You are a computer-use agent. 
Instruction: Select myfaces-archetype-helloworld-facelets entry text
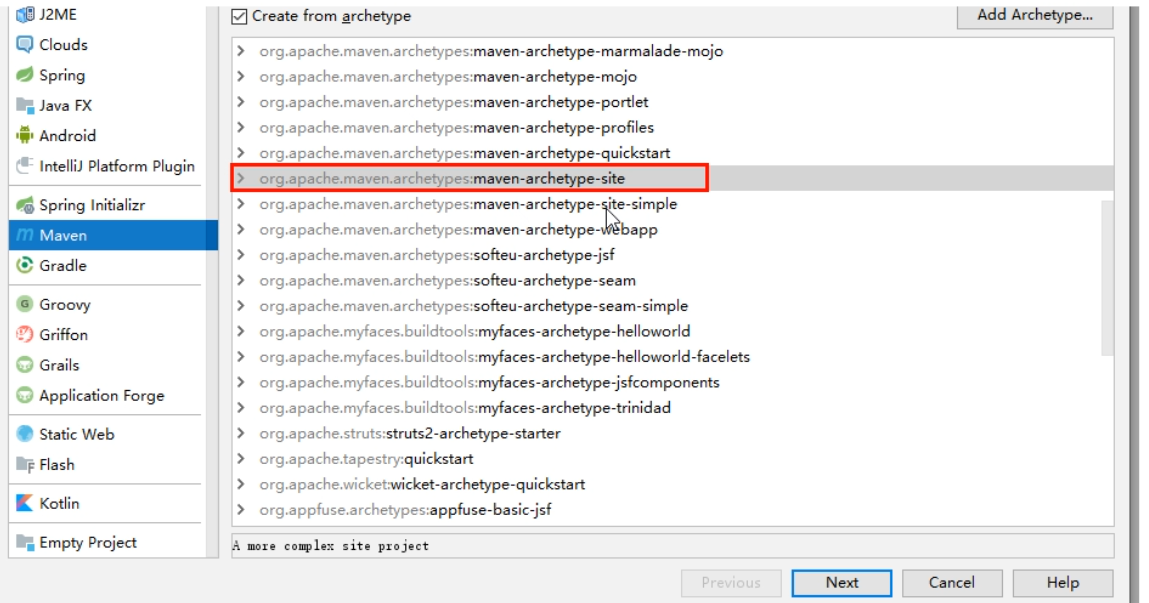point(504,357)
